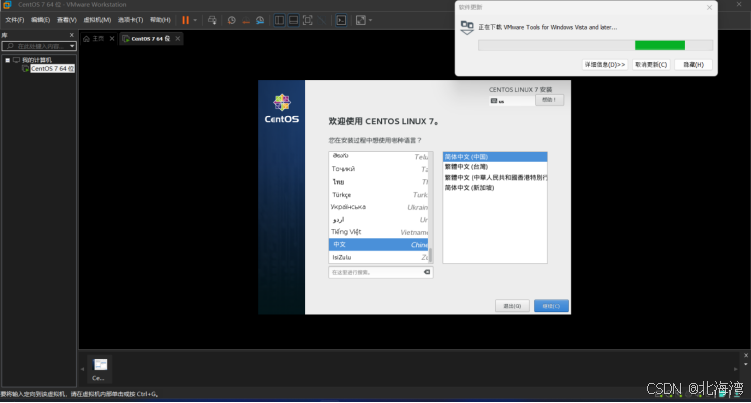Open the 查看(V) menu
This screenshot has width=751, height=403.
pos(67,20)
